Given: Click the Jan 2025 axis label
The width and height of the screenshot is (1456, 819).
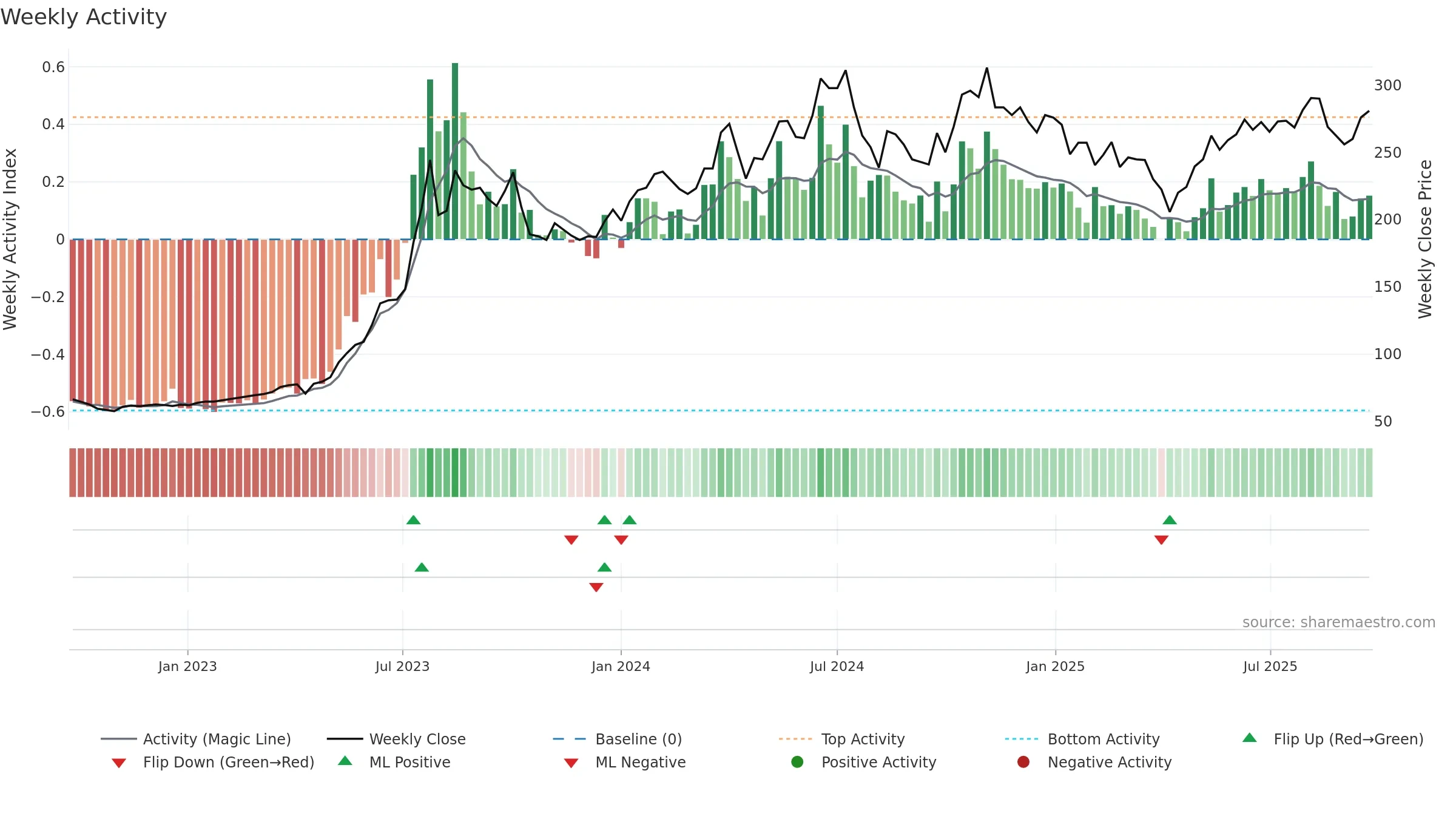Looking at the screenshot, I should pos(1055,666).
